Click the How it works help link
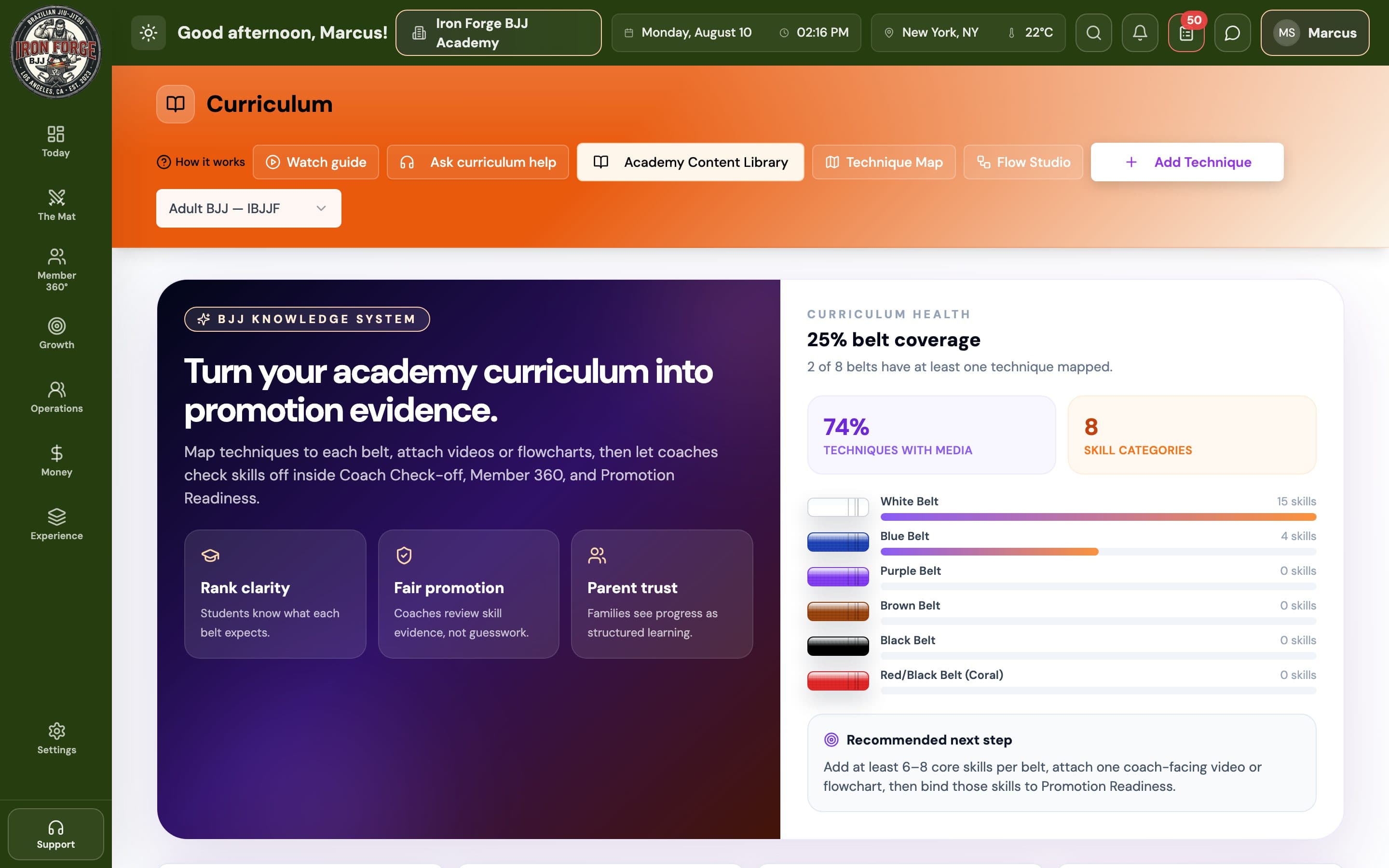This screenshot has height=868, width=1389. click(201, 162)
